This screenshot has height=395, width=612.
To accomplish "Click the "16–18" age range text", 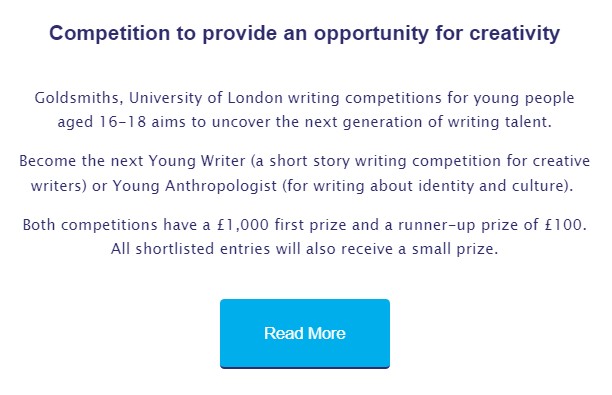I will point(122,122).
